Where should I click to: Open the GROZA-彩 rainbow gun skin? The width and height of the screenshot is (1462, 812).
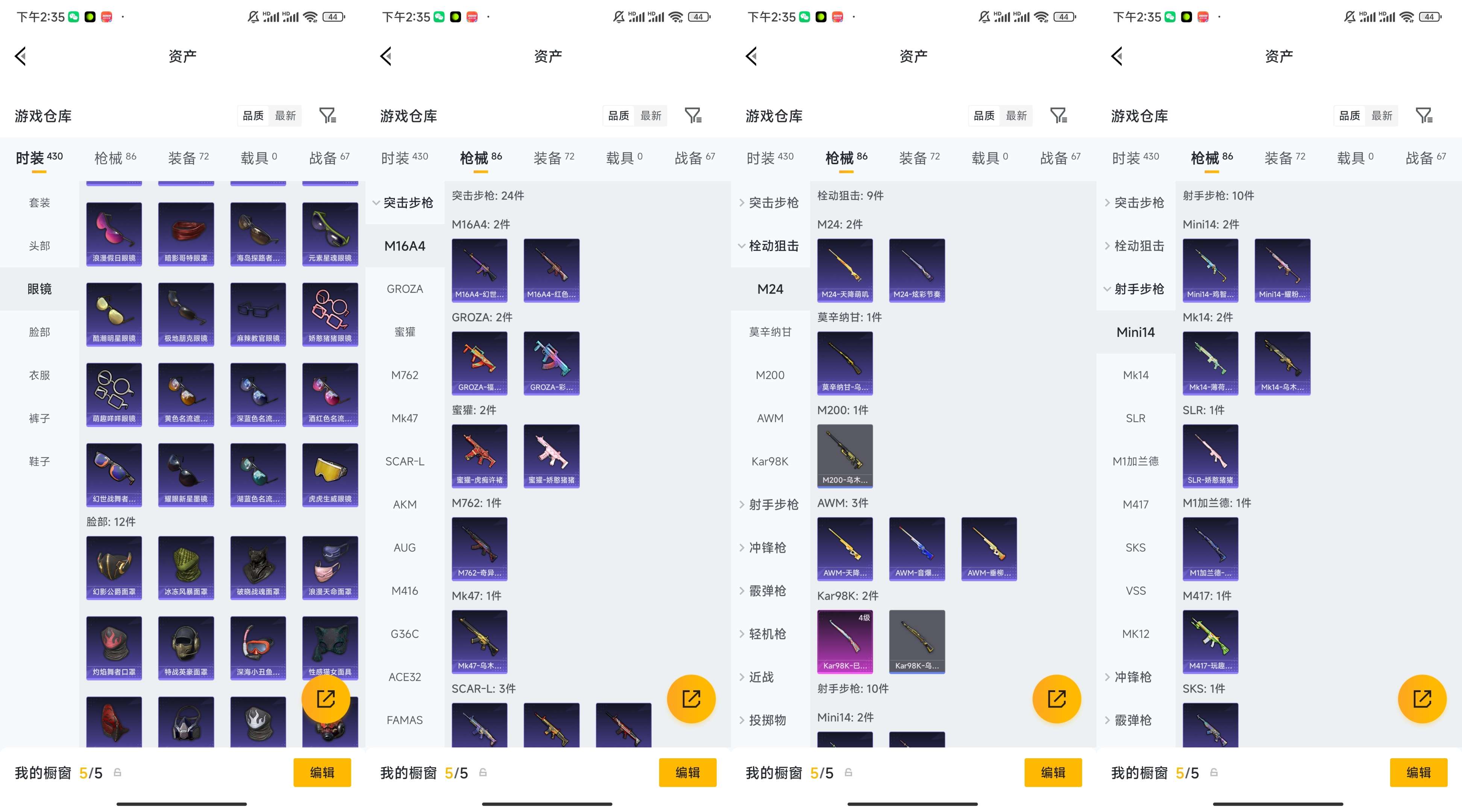click(x=552, y=363)
